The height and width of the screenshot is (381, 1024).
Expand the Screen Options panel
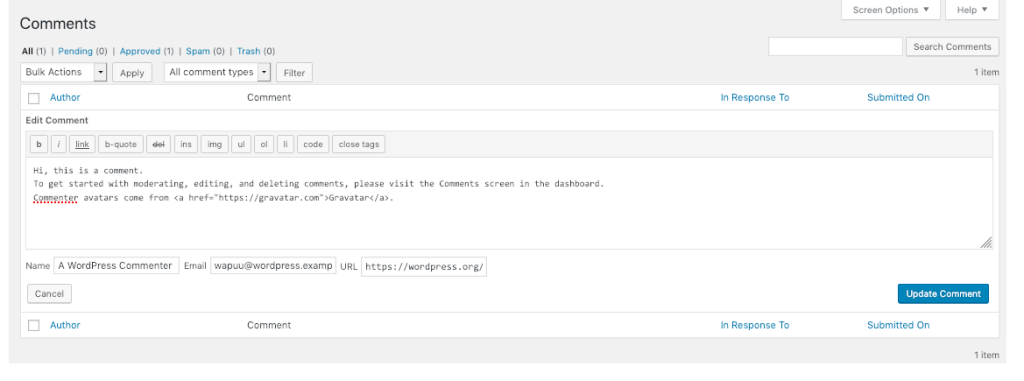point(891,10)
